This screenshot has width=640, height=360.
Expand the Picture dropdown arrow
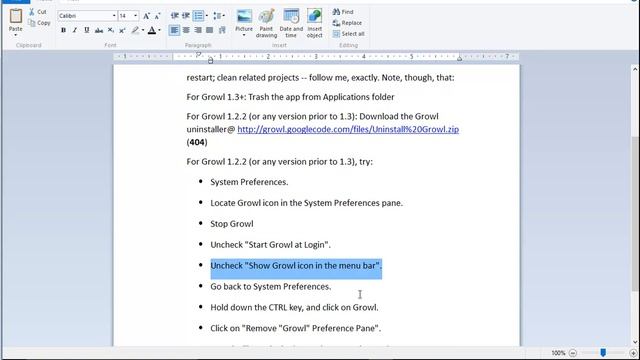coord(244,35)
